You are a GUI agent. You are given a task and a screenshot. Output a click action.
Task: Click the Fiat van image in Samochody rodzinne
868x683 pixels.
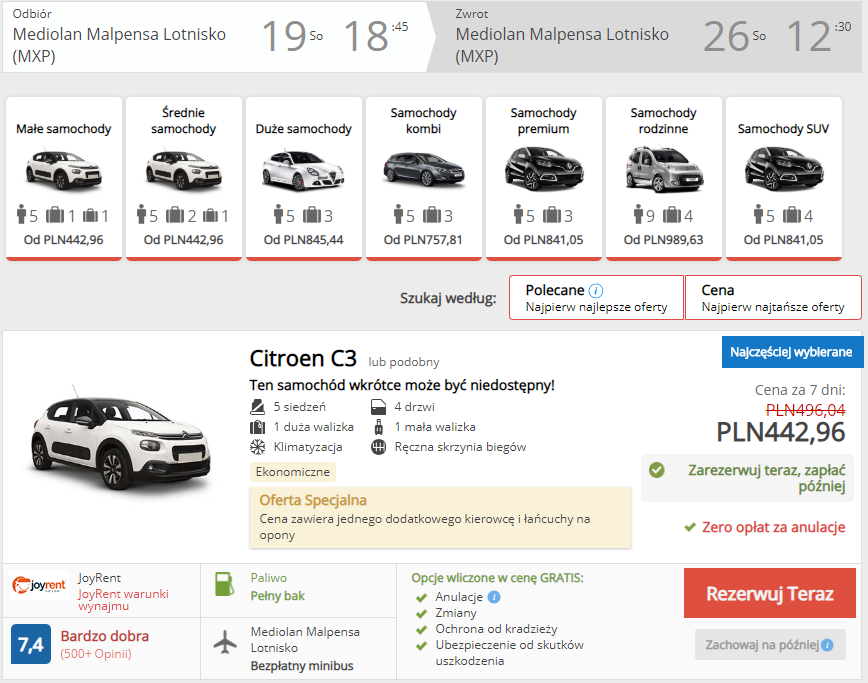pyautogui.click(x=664, y=169)
